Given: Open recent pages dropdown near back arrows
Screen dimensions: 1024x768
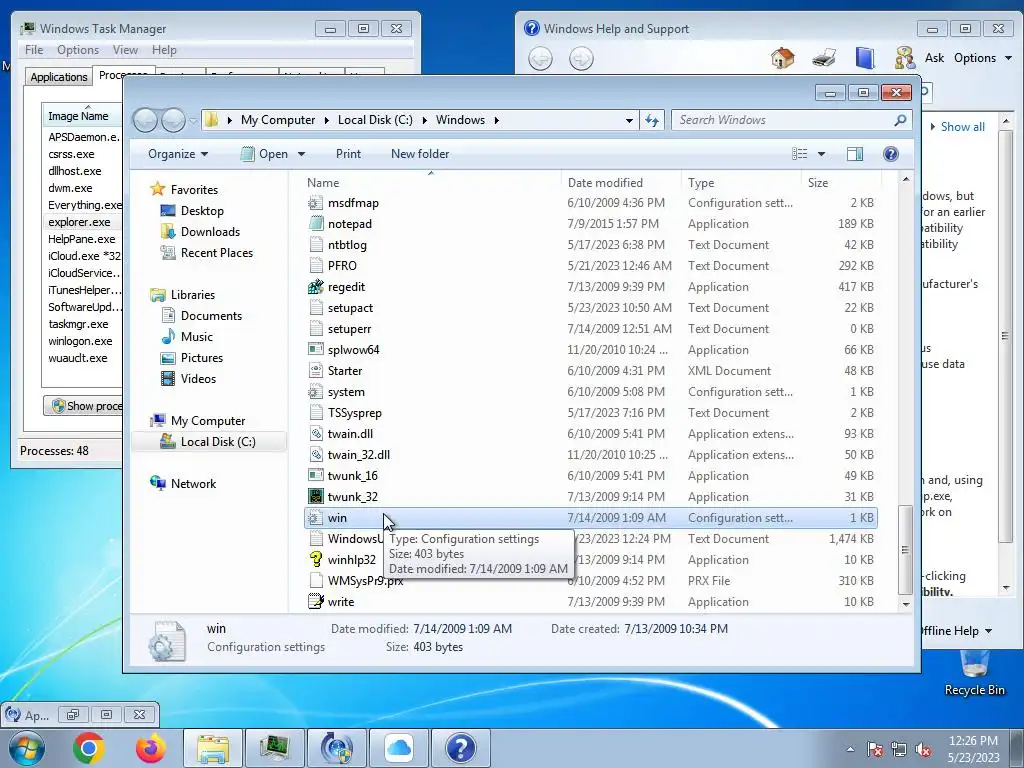Looking at the screenshot, I should pyautogui.click(x=193, y=120).
